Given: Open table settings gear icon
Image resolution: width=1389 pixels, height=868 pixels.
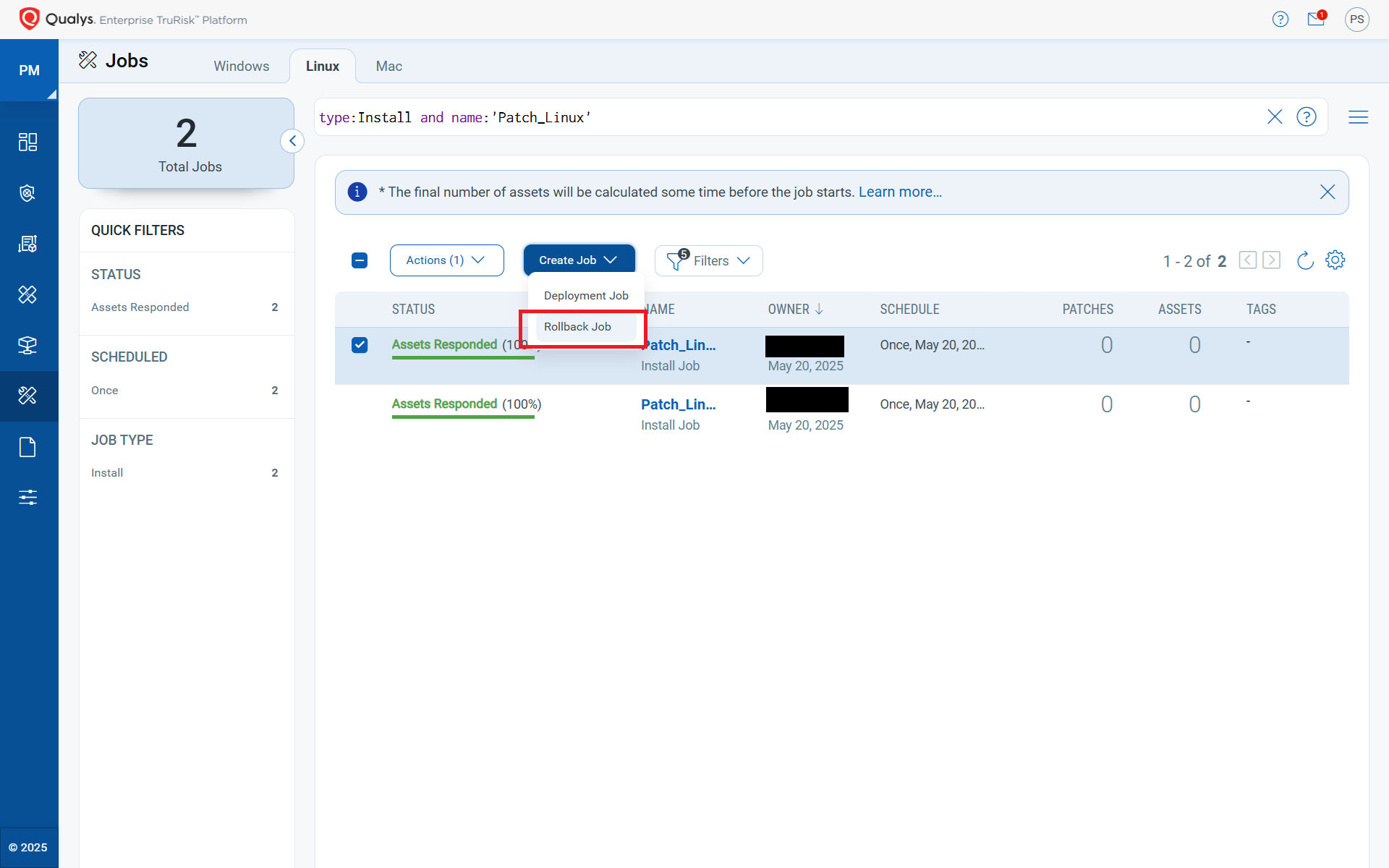Looking at the screenshot, I should (x=1335, y=260).
